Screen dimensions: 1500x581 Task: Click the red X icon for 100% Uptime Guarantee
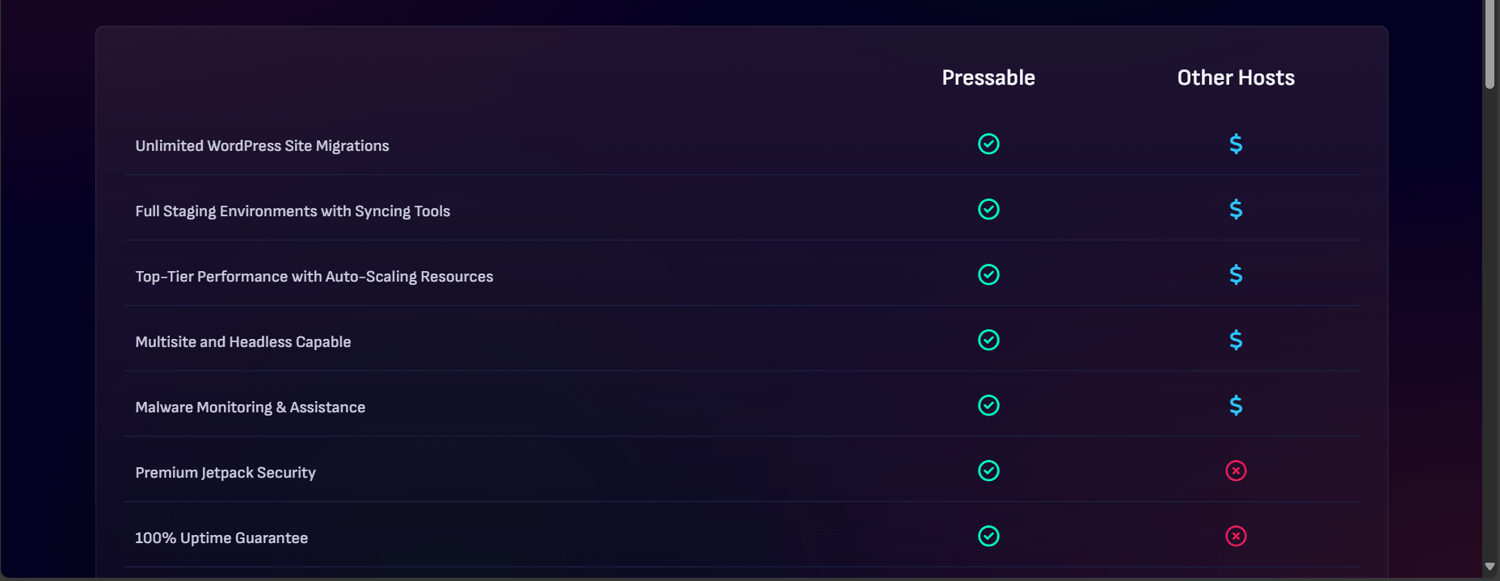click(1236, 536)
